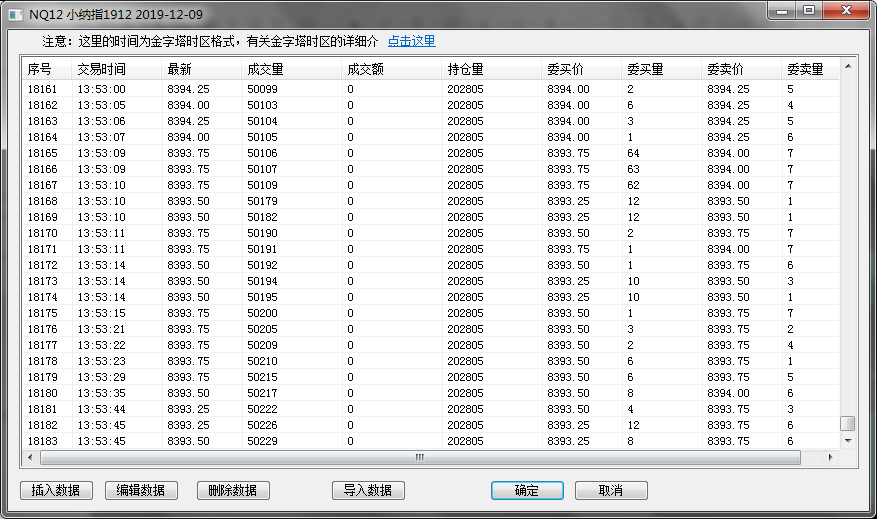Click the 成交额 value in row 18166
877x519 pixels.
tap(350, 169)
